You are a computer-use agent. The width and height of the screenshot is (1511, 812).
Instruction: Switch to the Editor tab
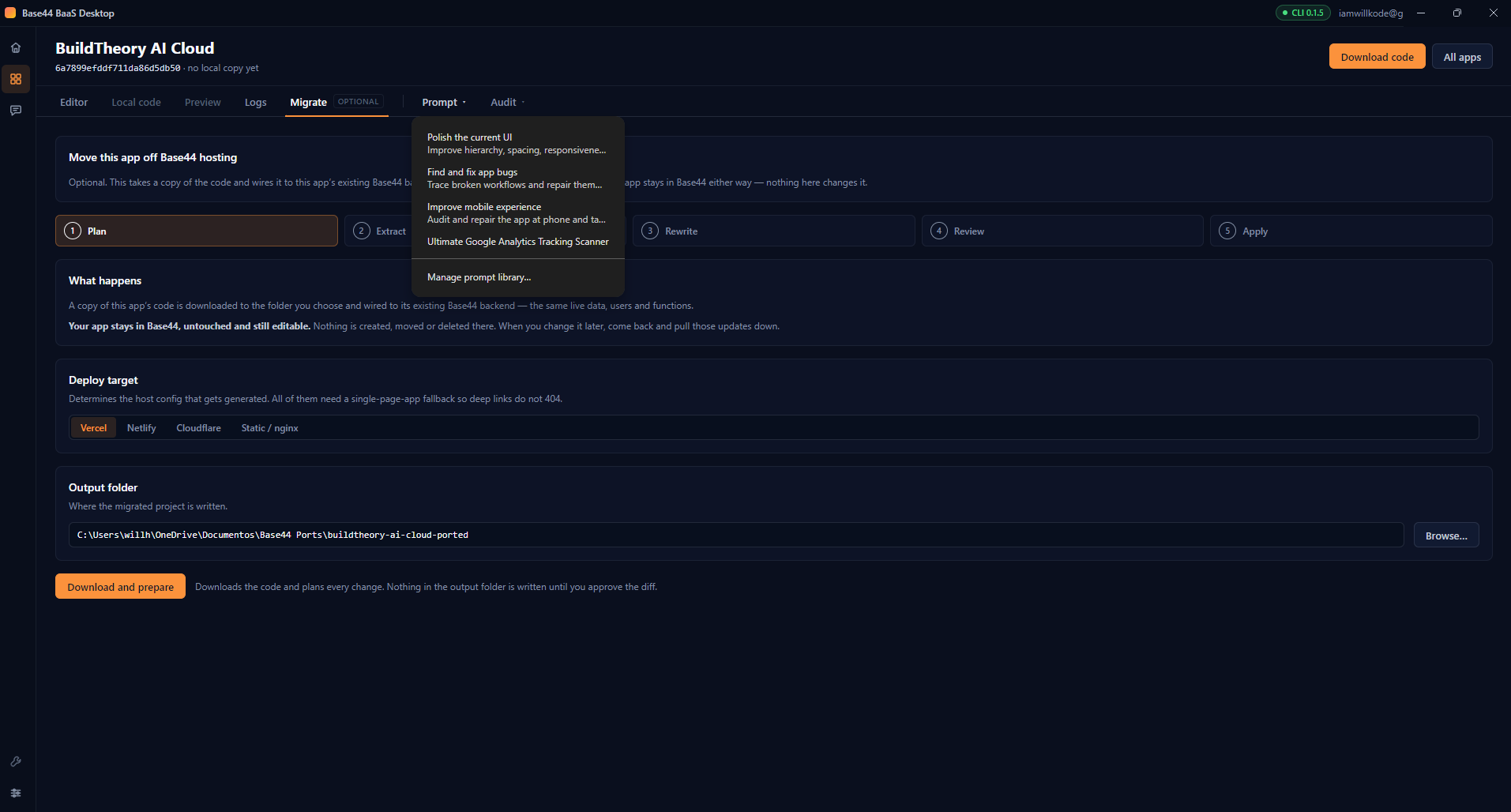[x=73, y=103]
